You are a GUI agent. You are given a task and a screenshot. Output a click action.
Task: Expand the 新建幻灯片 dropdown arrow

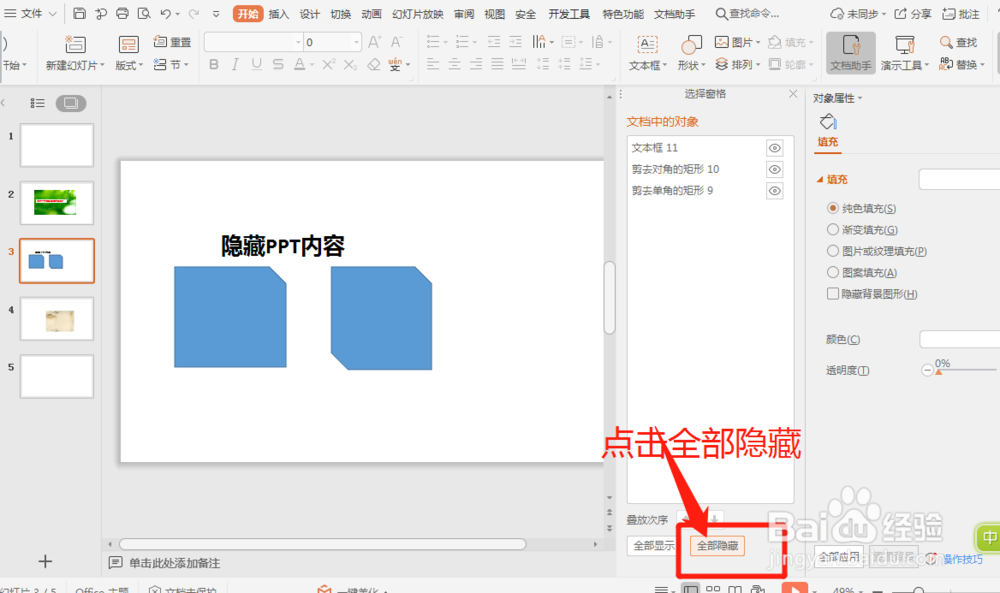pyautogui.click(x=102, y=65)
